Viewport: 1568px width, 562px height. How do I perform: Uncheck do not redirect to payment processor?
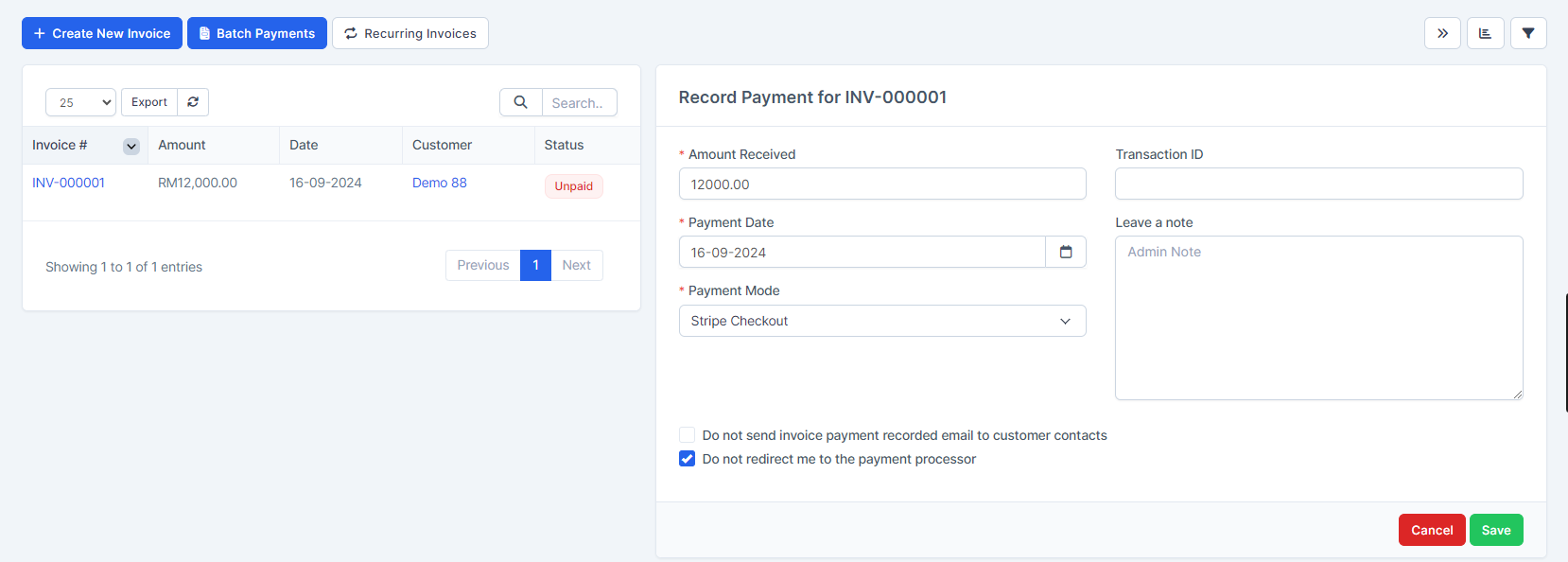[688, 459]
